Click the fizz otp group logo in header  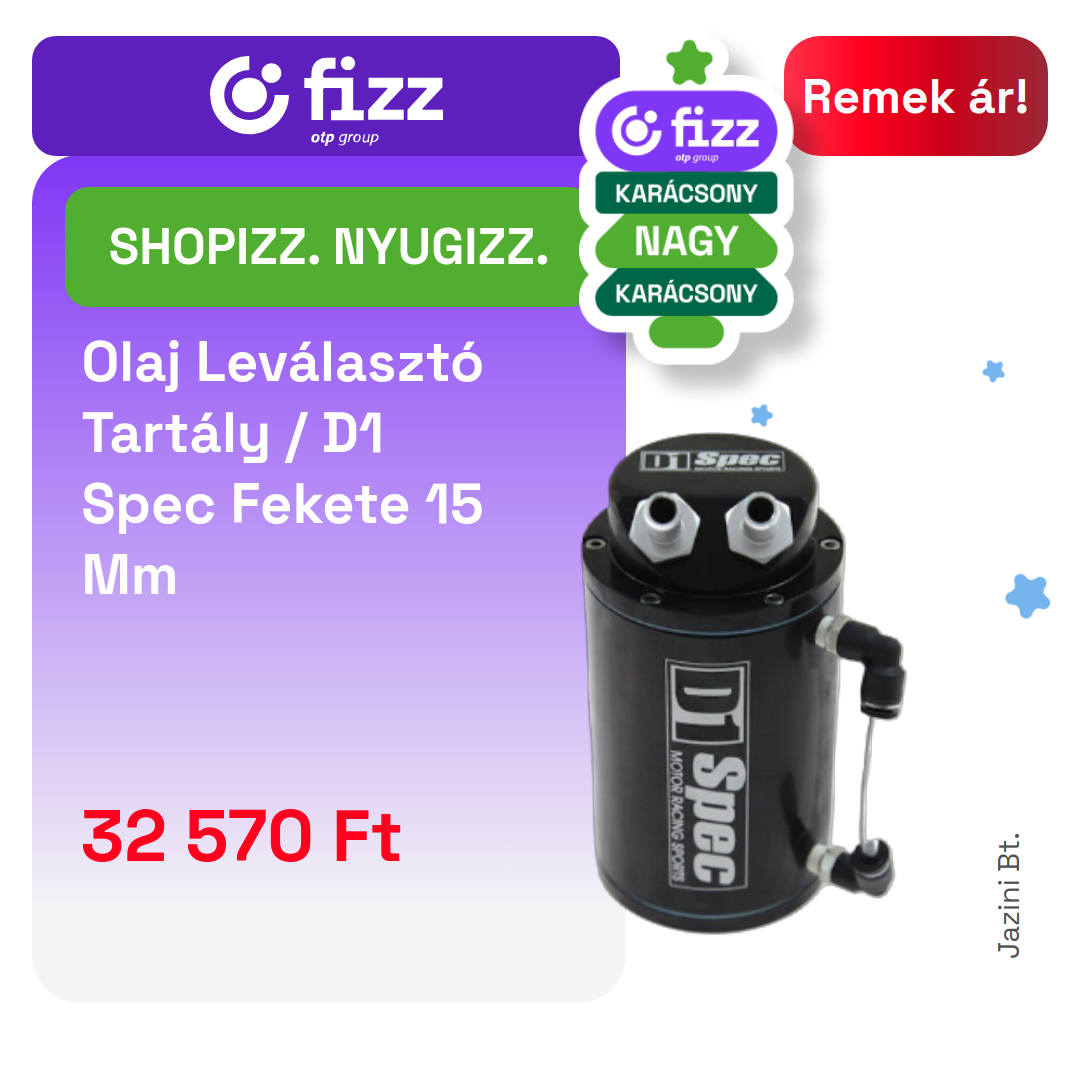327,99
